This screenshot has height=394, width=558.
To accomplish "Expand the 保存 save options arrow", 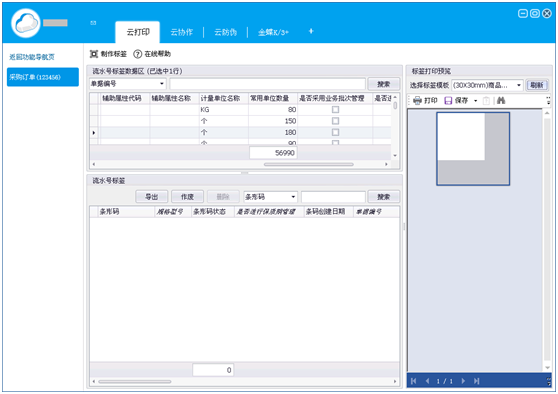I will click(475, 101).
